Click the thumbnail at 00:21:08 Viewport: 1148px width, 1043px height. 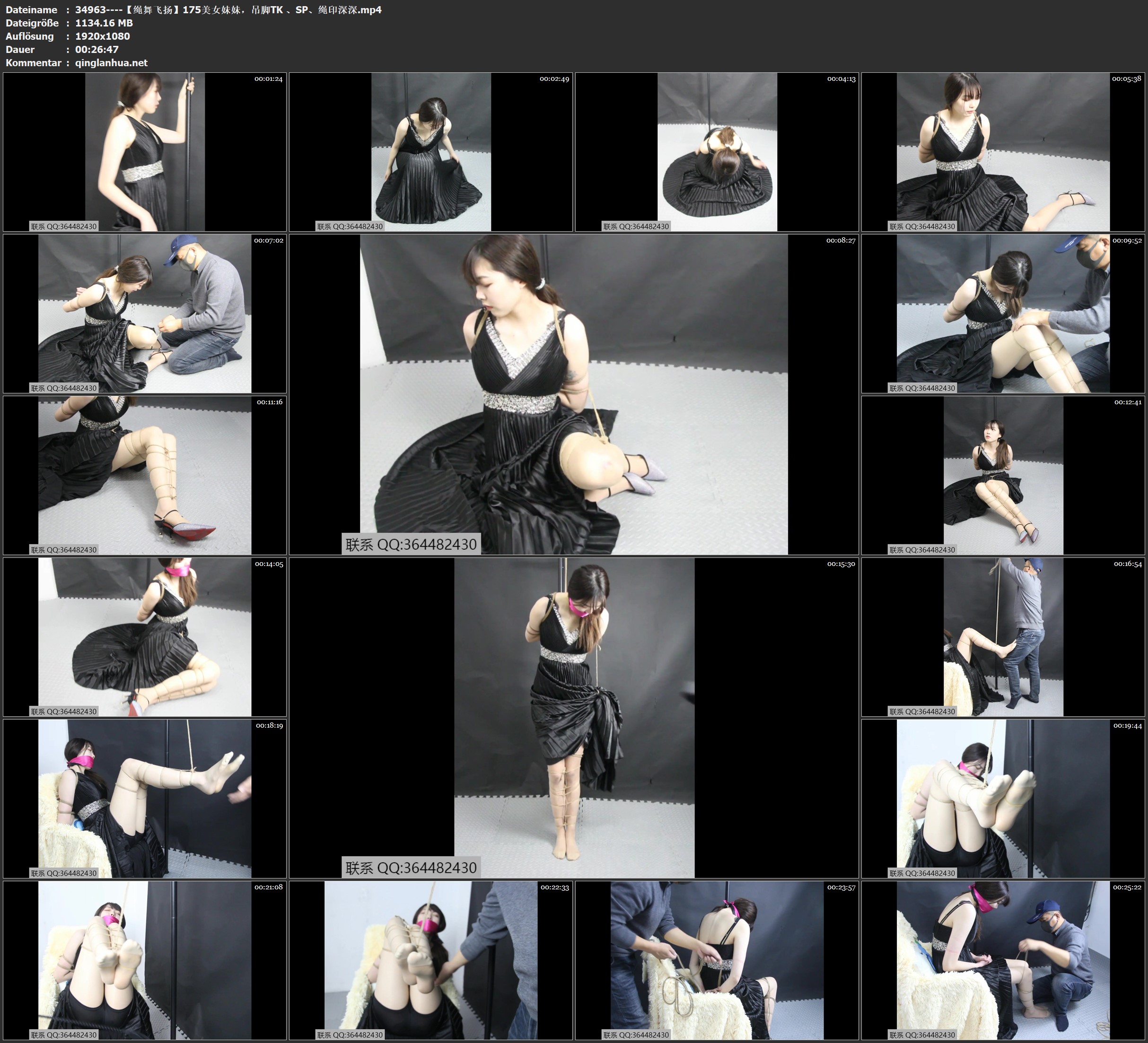click(x=145, y=960)
